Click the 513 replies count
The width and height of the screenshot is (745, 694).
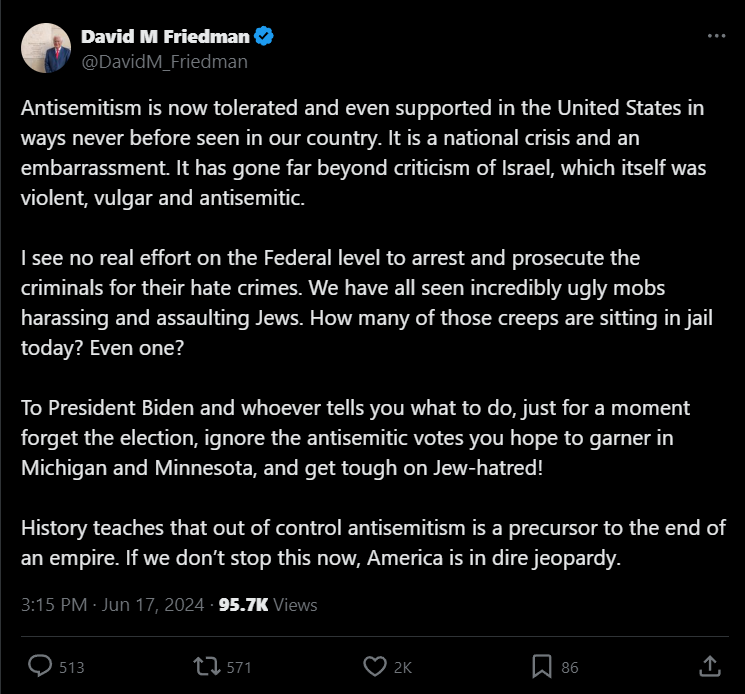point(71,667)
